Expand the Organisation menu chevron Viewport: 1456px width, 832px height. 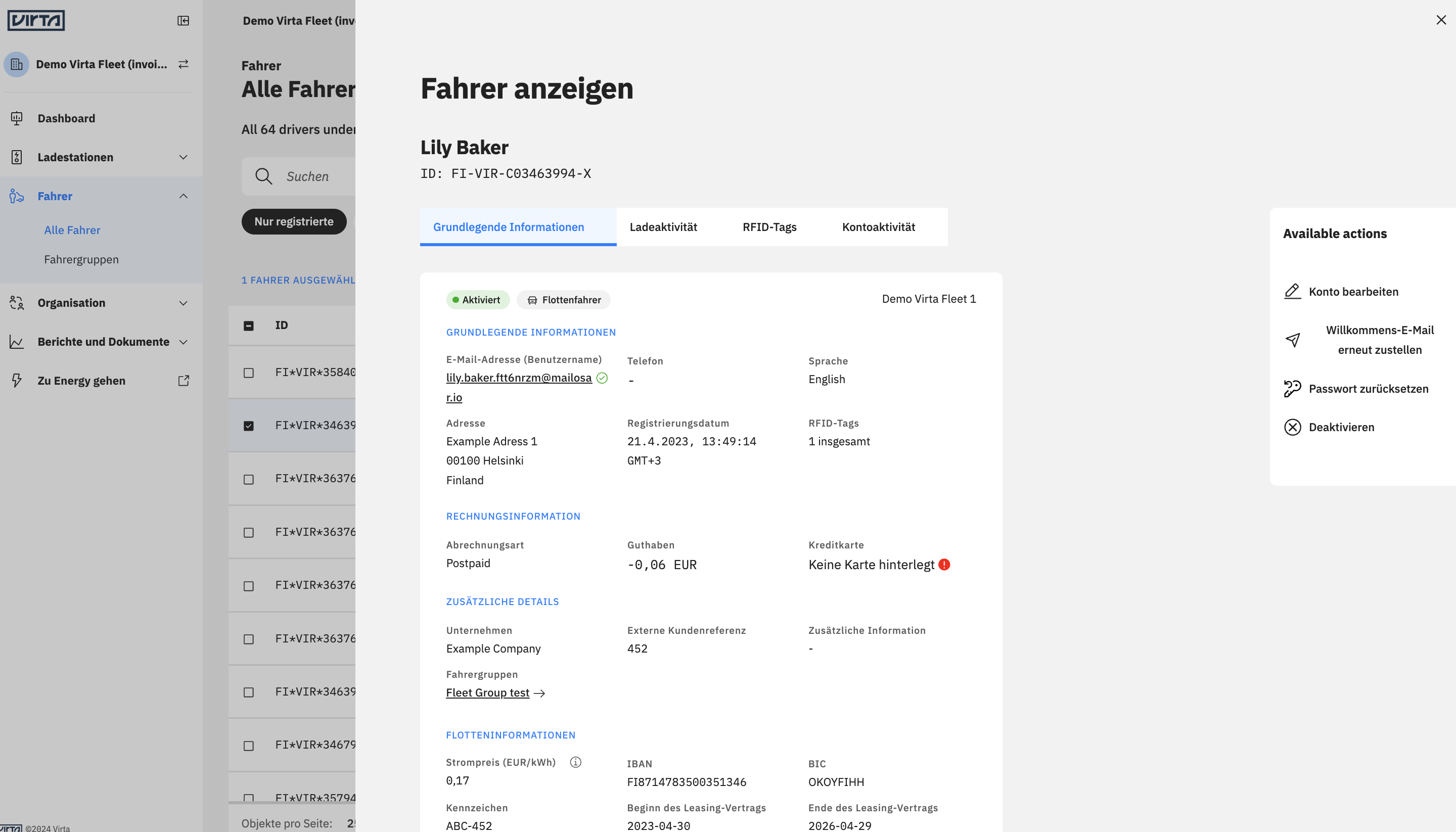point(184,303)
